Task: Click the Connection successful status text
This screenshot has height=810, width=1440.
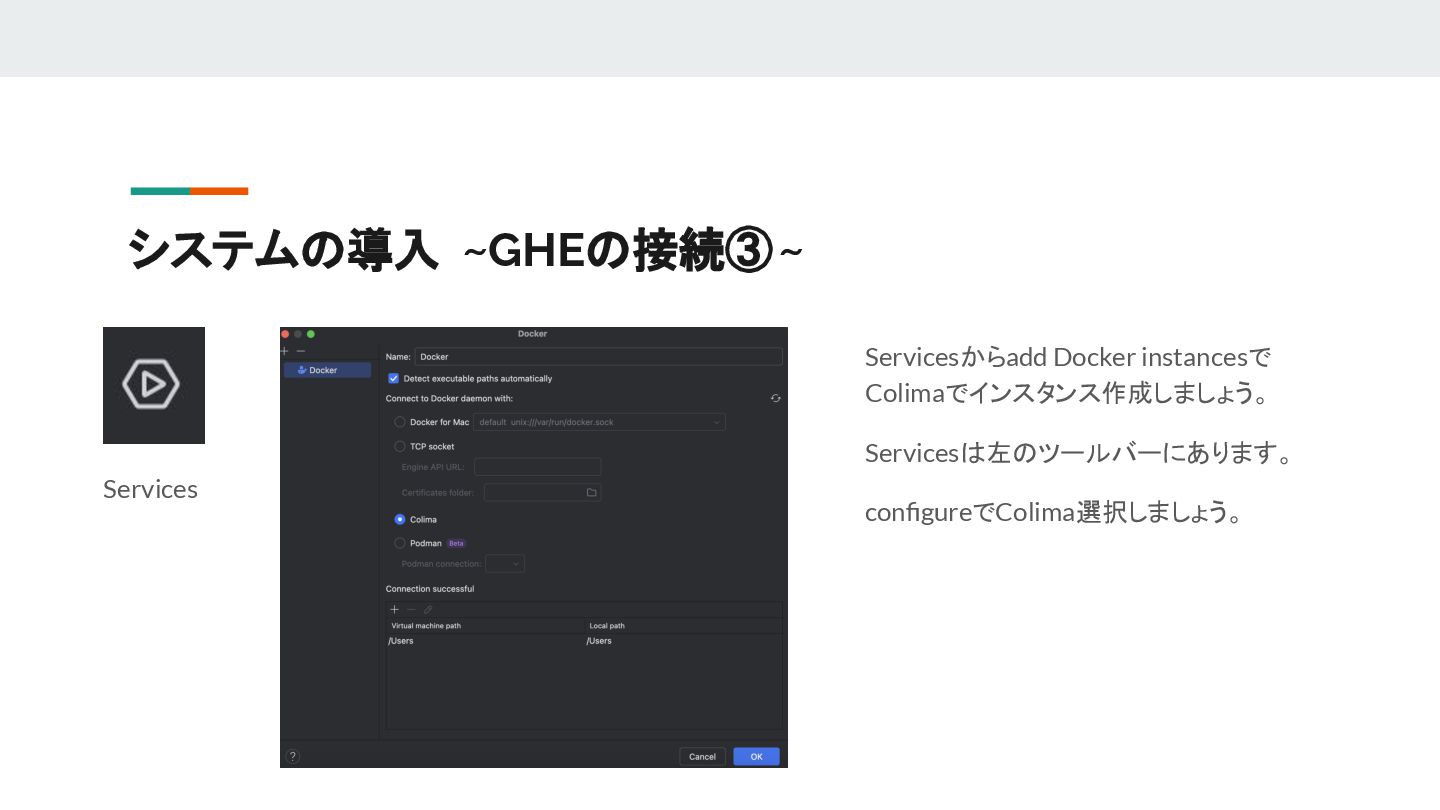Action: tap(430, 589)
